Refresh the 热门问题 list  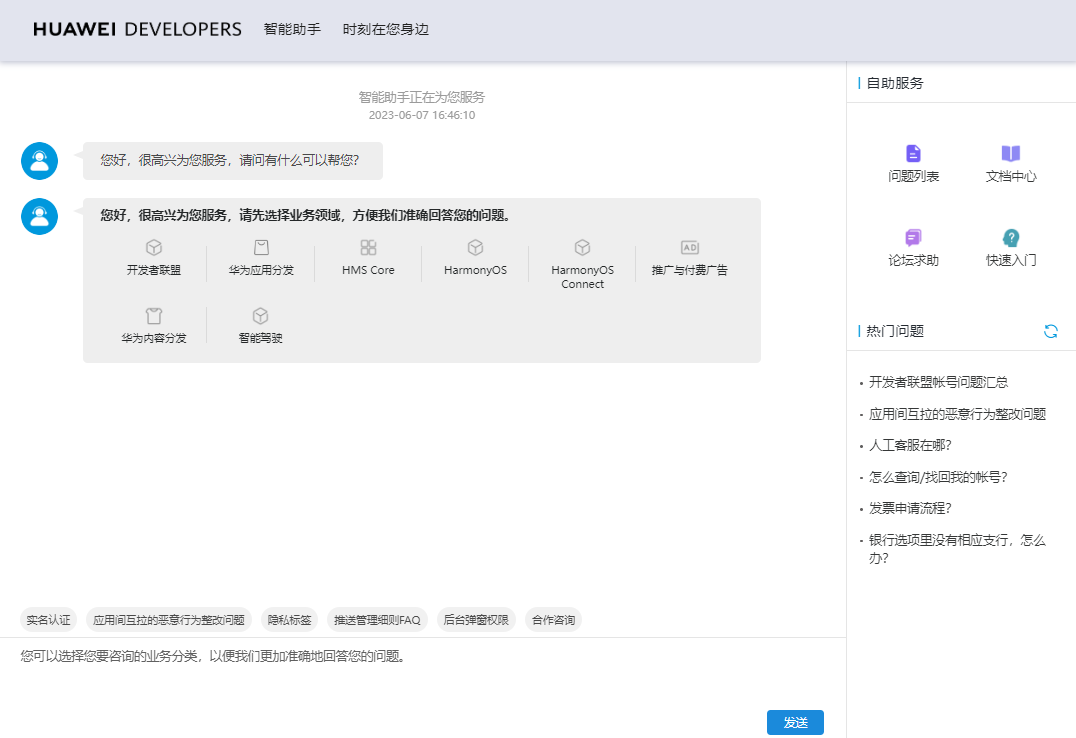coord(1051,331)
